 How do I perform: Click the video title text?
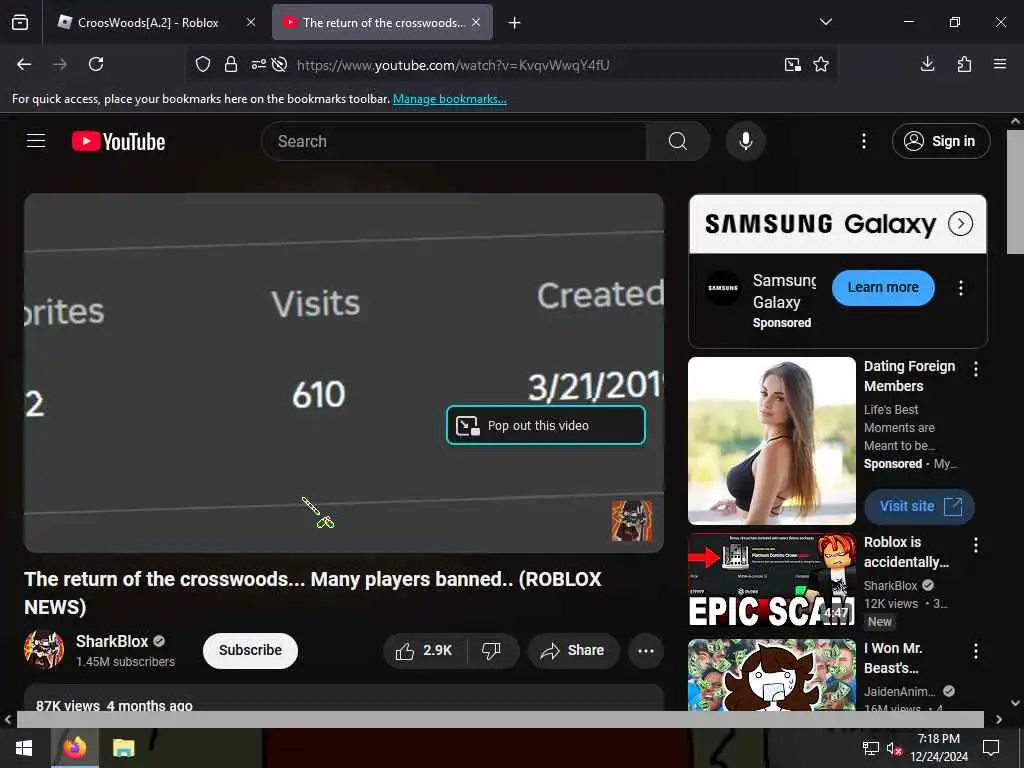point(313,592)
